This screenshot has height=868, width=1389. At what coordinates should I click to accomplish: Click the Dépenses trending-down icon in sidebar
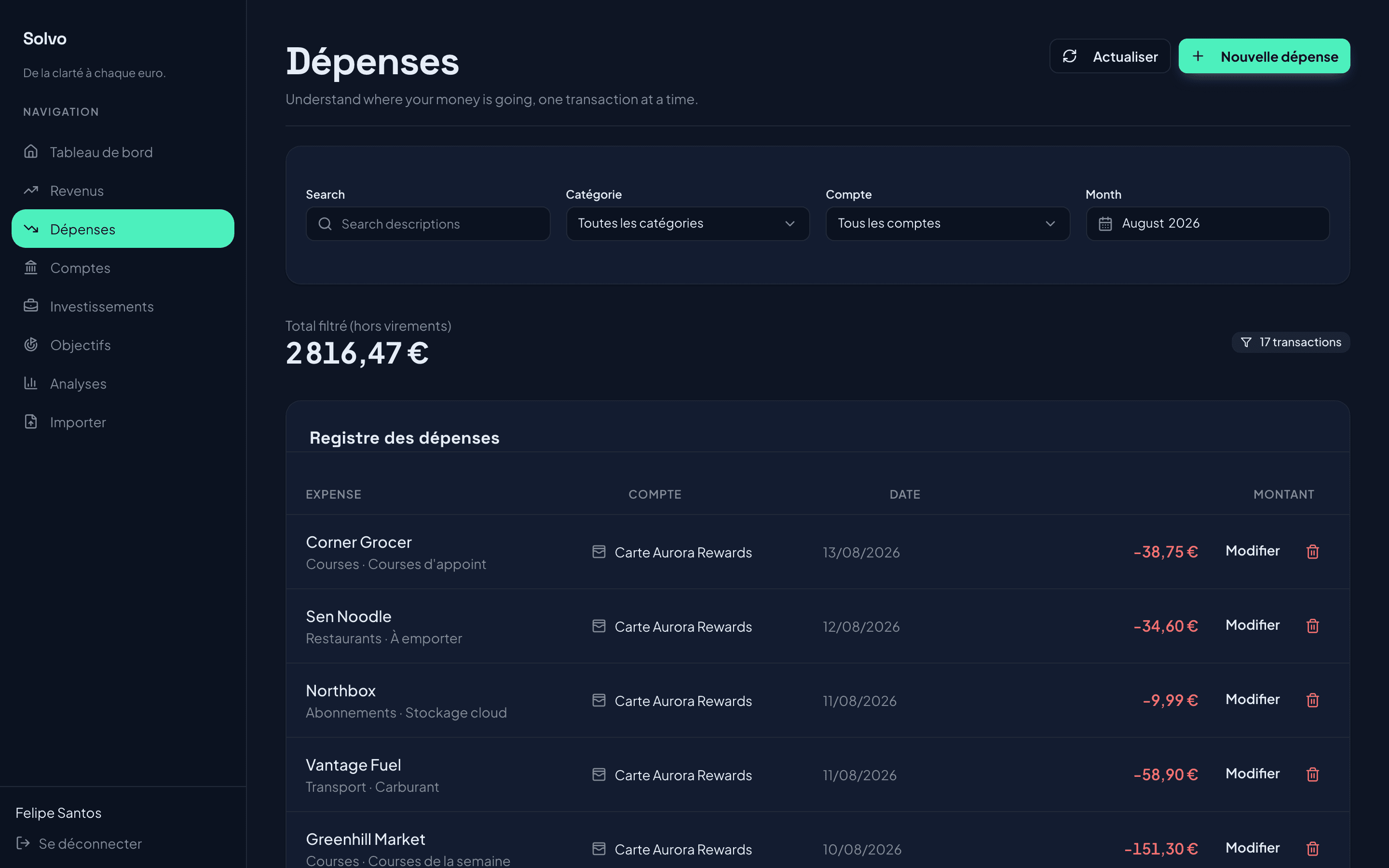click(x=31, y=229)
